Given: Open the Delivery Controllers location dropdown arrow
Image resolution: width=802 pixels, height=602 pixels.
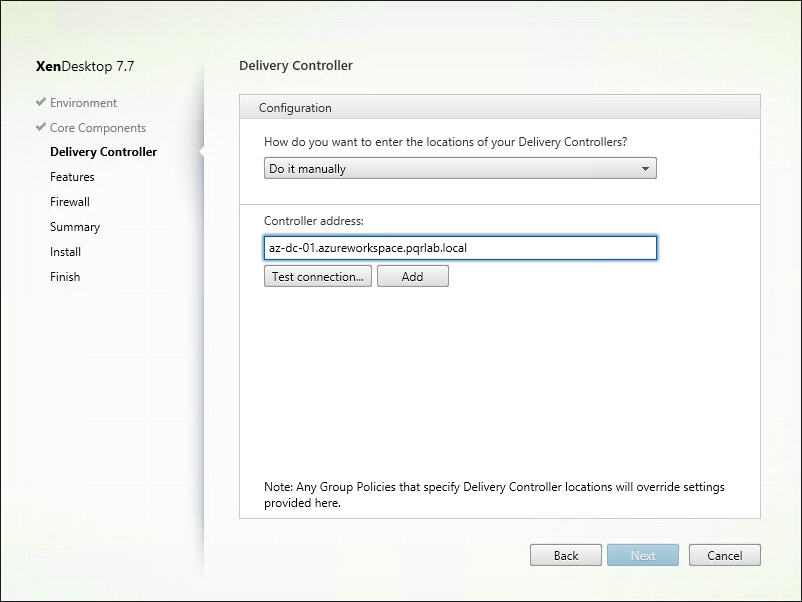Looking at the screenshot, I should pyautogui.click(x=645, y=168).
